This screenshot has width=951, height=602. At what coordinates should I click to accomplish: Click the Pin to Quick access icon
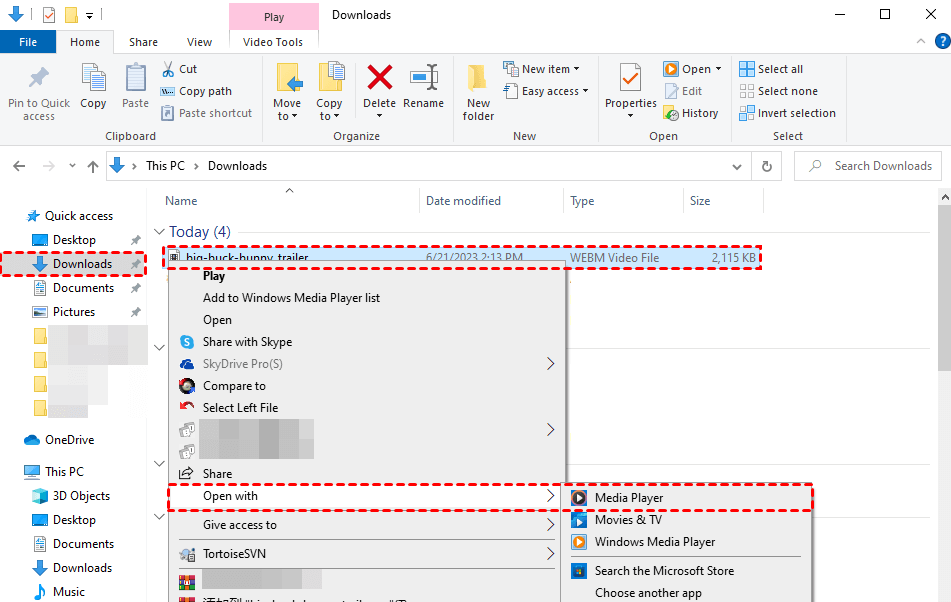pyautogui.click(x=39, y=78)
